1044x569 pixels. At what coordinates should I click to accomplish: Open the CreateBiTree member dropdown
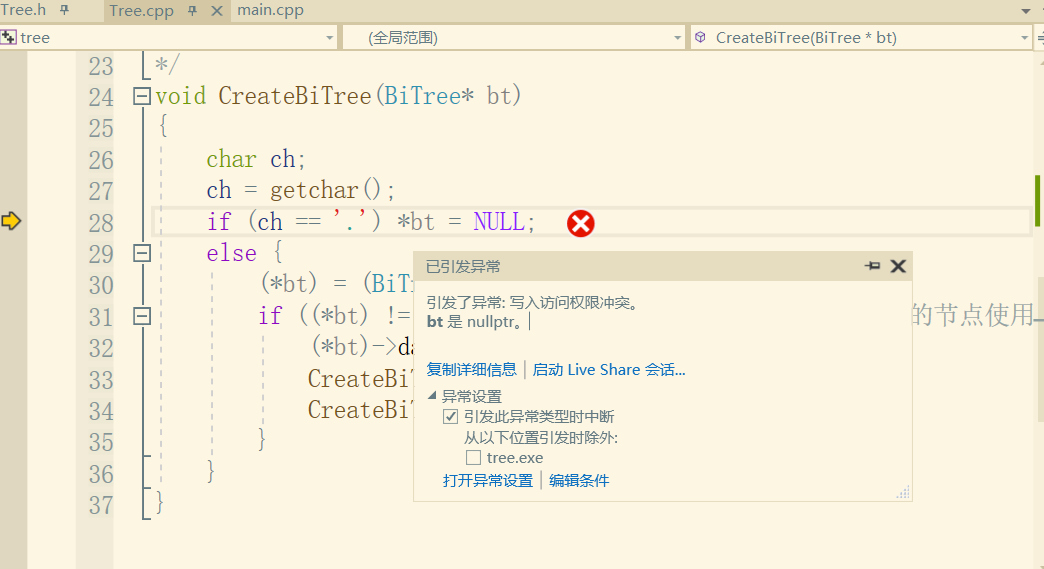[x=1025, y=38]
